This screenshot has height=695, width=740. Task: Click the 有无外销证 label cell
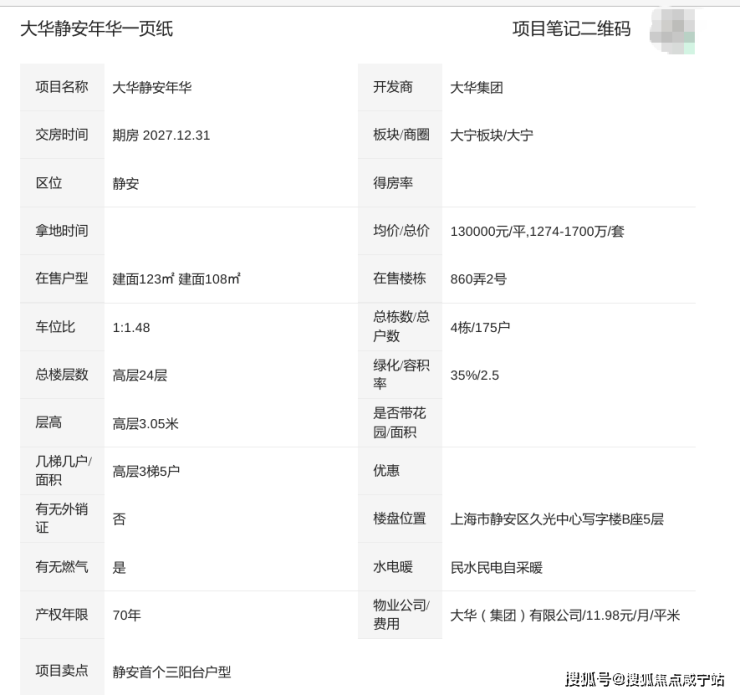click(x=62, y=519)
